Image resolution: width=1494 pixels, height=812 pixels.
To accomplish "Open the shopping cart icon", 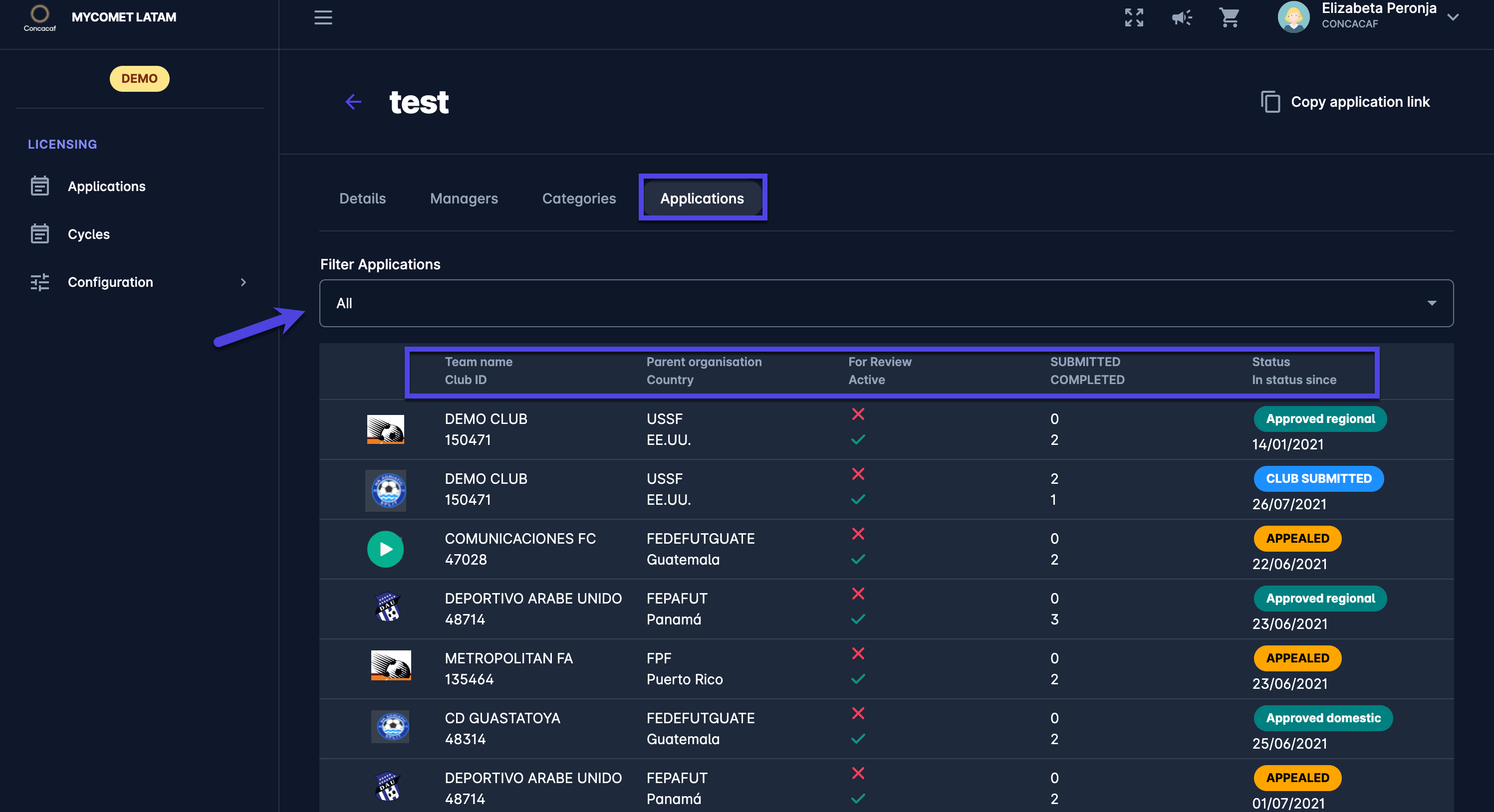I will (x=1229, y=17).
